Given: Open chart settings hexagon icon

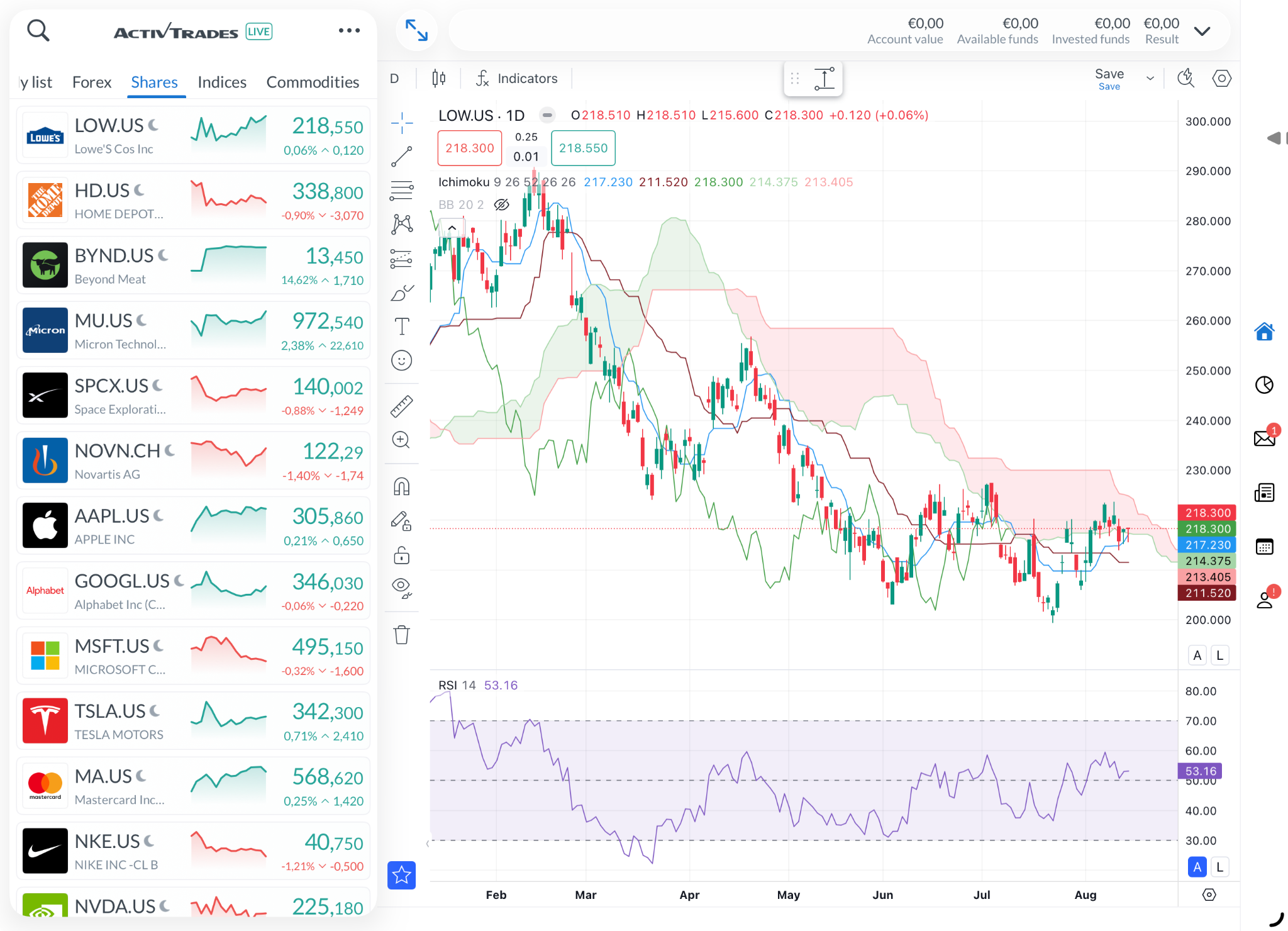Looking at the screenshot, I should pos(1222,79).
